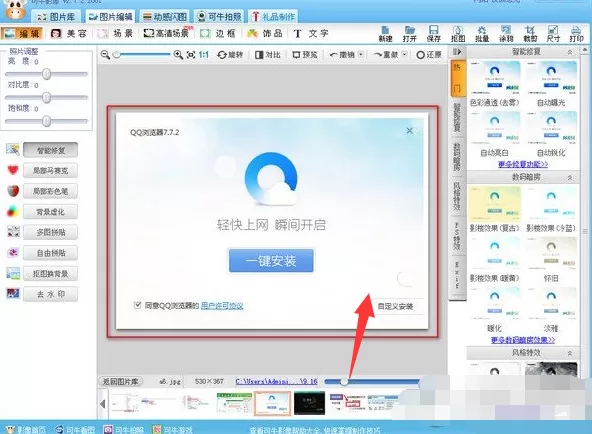Open the 批量 batch processing tool
The image size is (592, 434).
(x=482, y=34)
